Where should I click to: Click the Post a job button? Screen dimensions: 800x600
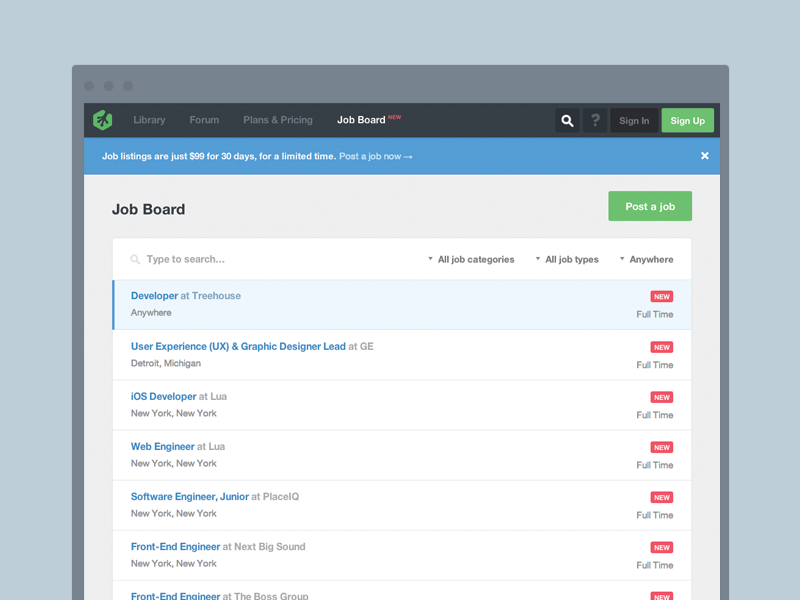tap(650, 206)
